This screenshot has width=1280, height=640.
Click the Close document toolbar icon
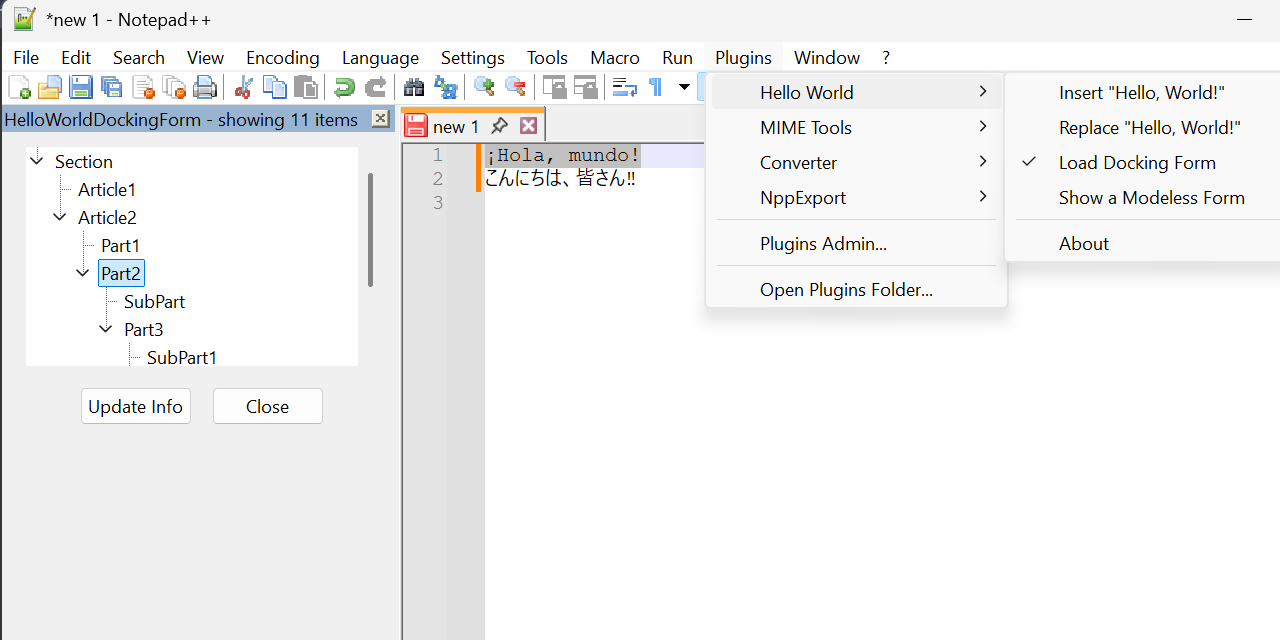(144, 88)
